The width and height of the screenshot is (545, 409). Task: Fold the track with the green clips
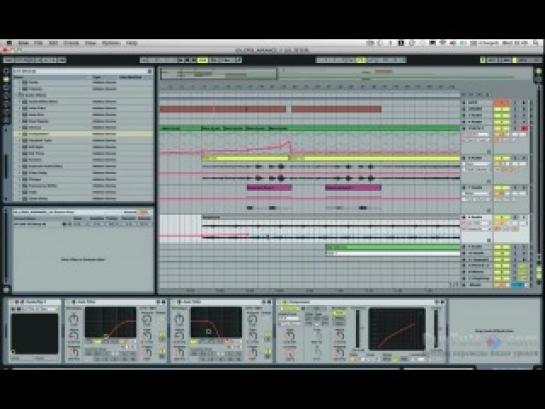(463, 129)
